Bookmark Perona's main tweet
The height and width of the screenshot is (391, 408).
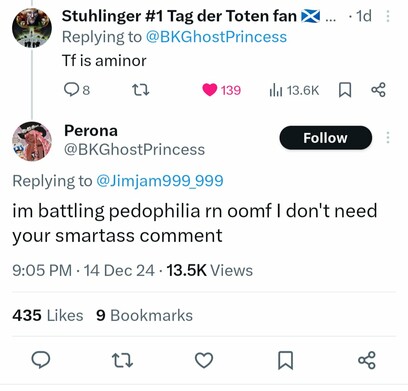286,360
